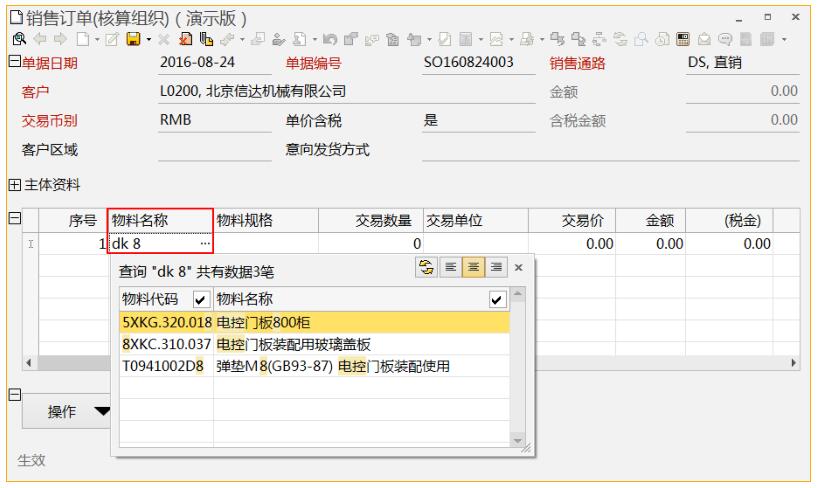This screenshot has width=818, height=488.
Task: Collapse the 单据日期 header section
Action: click(x=12, y=64)
